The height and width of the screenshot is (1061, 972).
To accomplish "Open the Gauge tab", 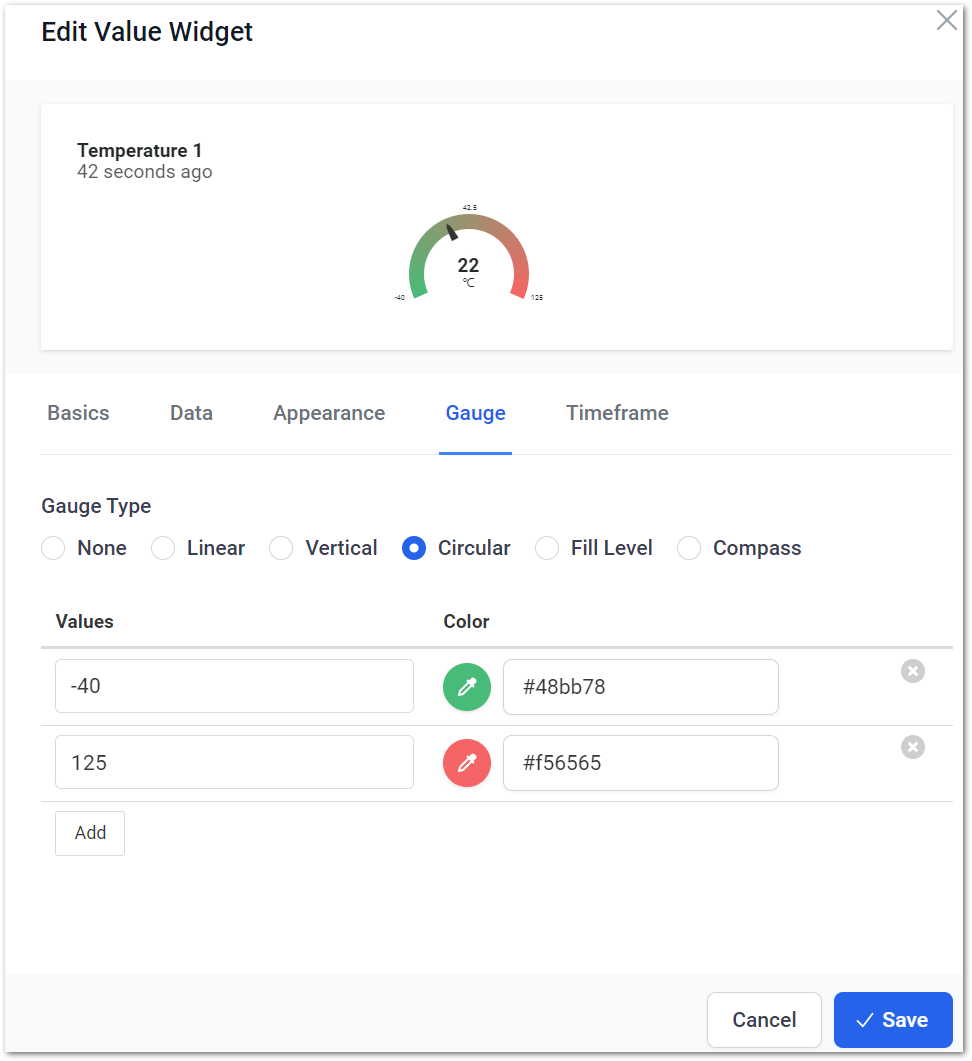I will (475, 413).
